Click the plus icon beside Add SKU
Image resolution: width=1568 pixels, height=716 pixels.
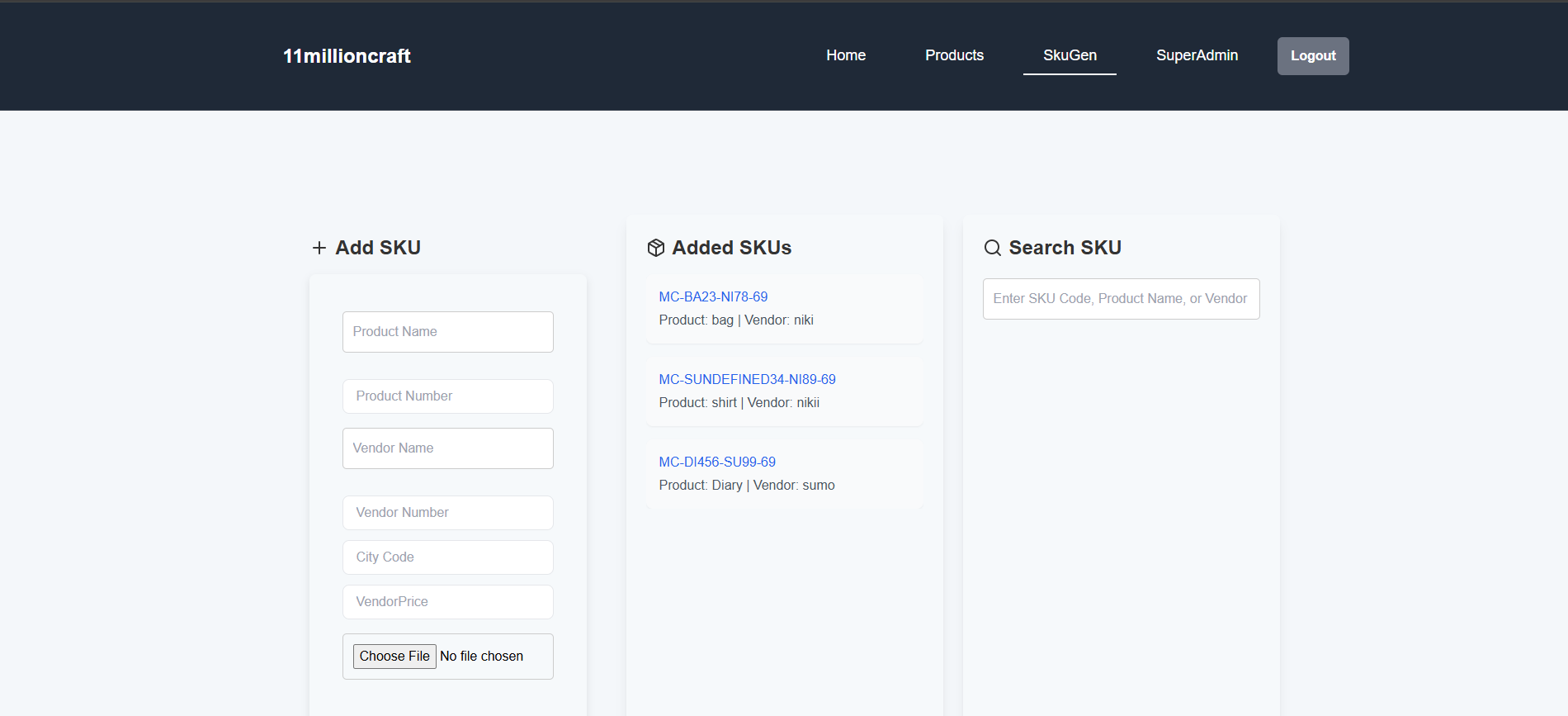(x=319, y=248)
